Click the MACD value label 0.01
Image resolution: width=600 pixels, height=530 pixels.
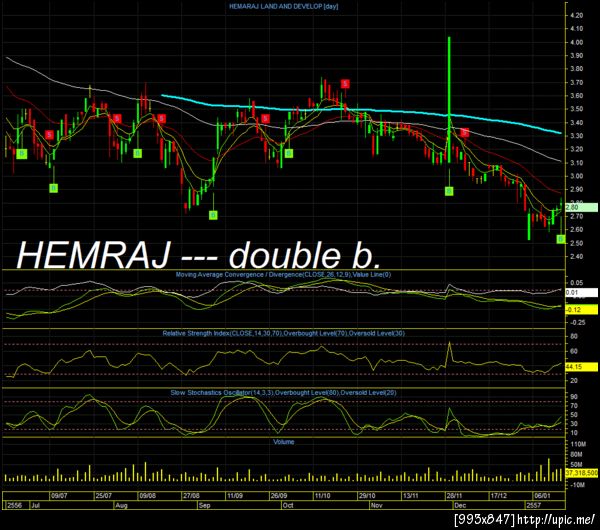pyautogui.click(x=581, y=293)
